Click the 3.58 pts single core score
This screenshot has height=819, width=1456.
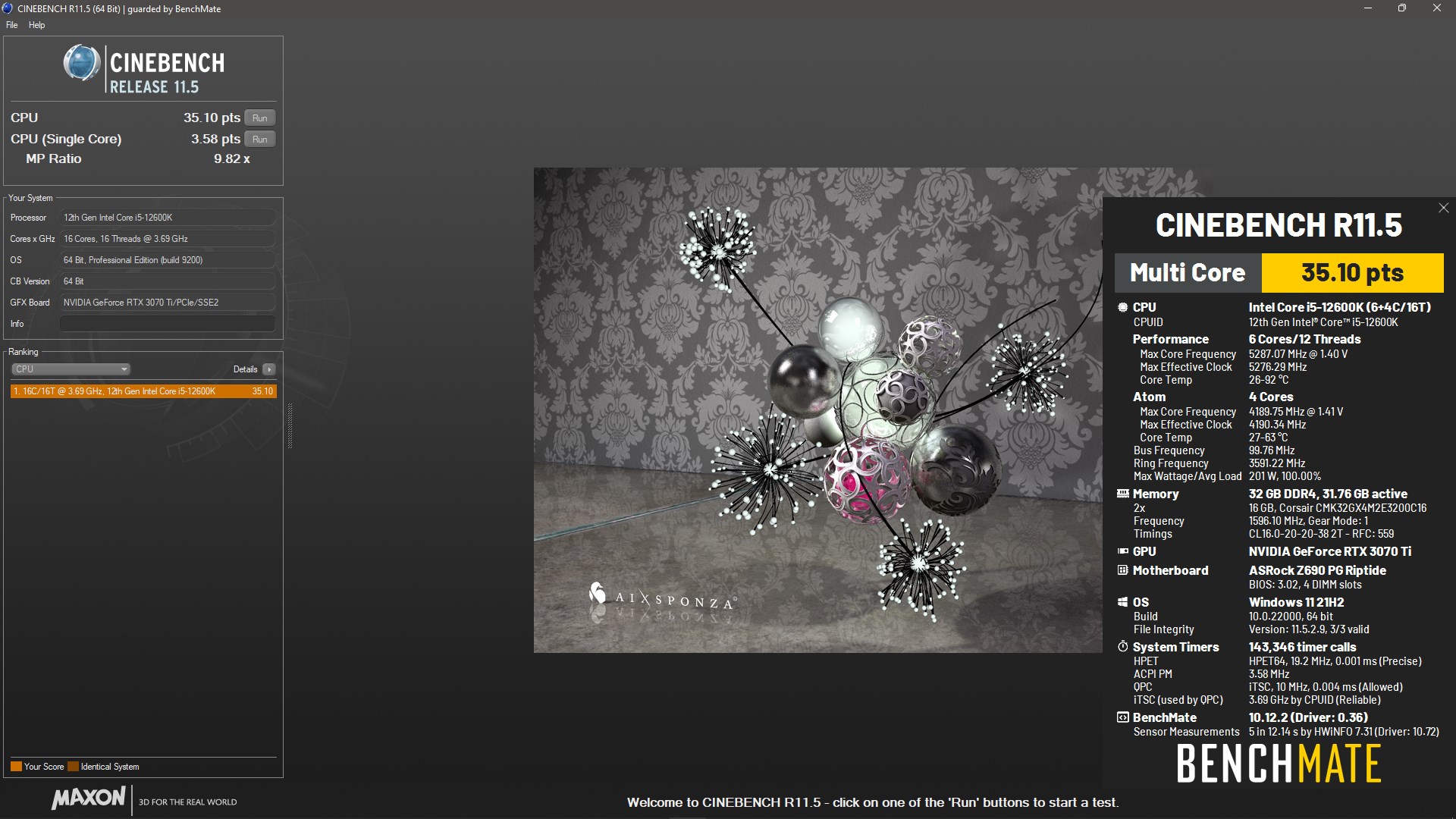[x=215, y=139]
